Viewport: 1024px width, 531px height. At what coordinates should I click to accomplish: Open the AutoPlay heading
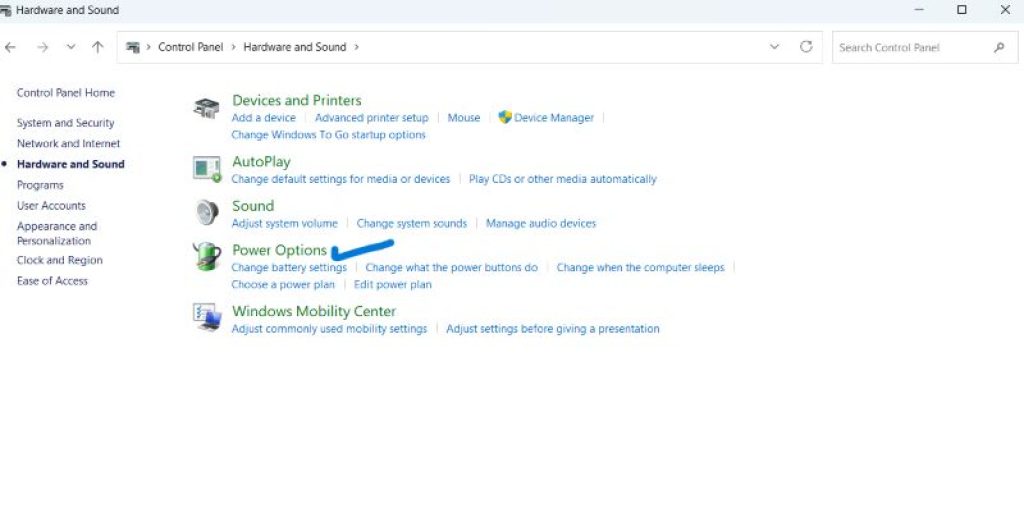[261, 161]
